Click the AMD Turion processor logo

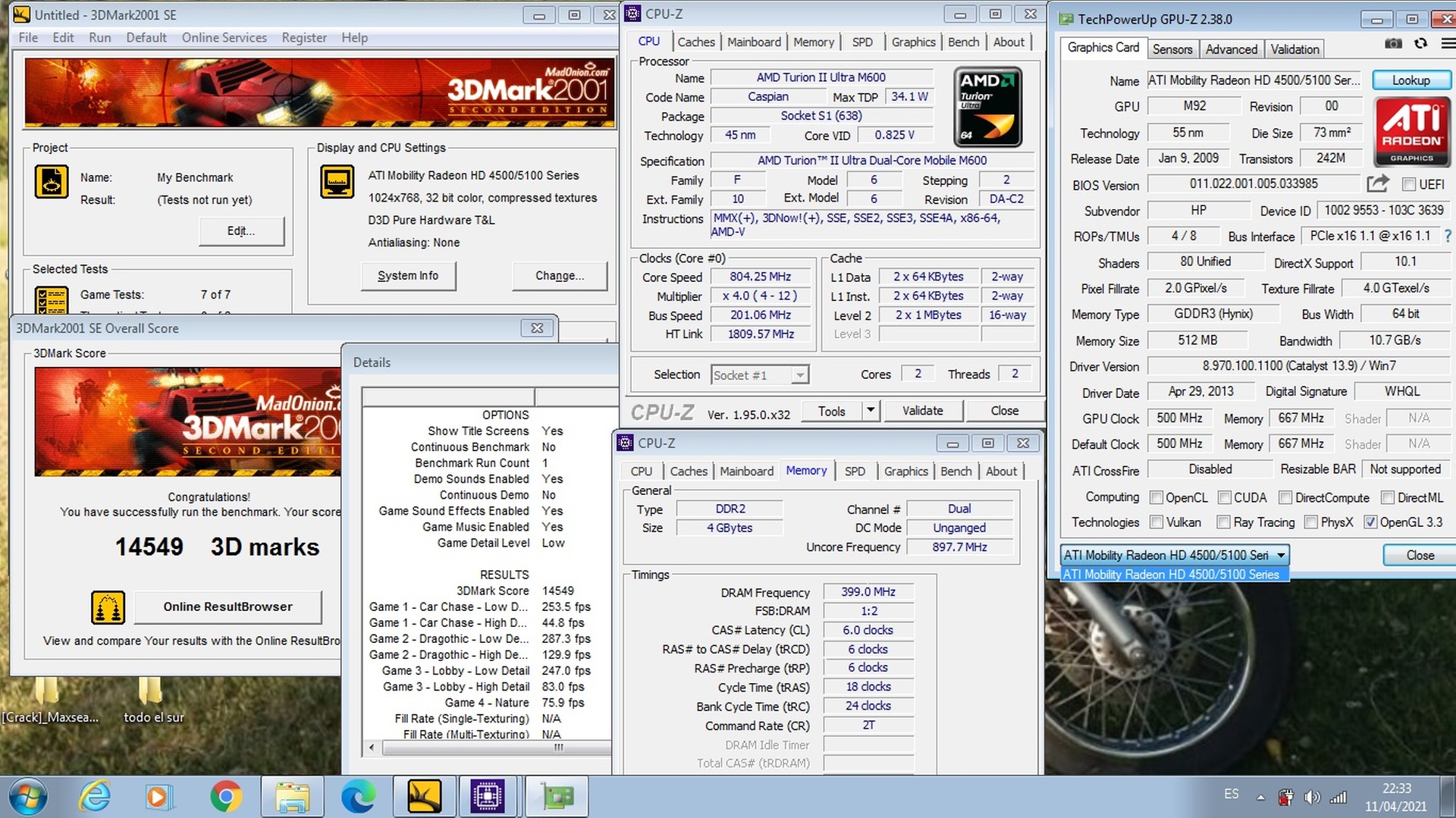coord(987,107)
